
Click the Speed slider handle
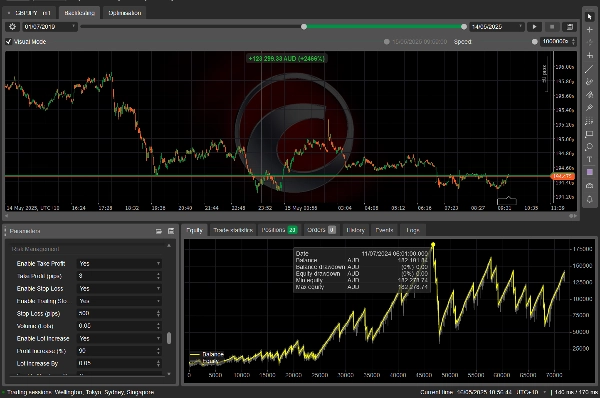pos(535,42)
